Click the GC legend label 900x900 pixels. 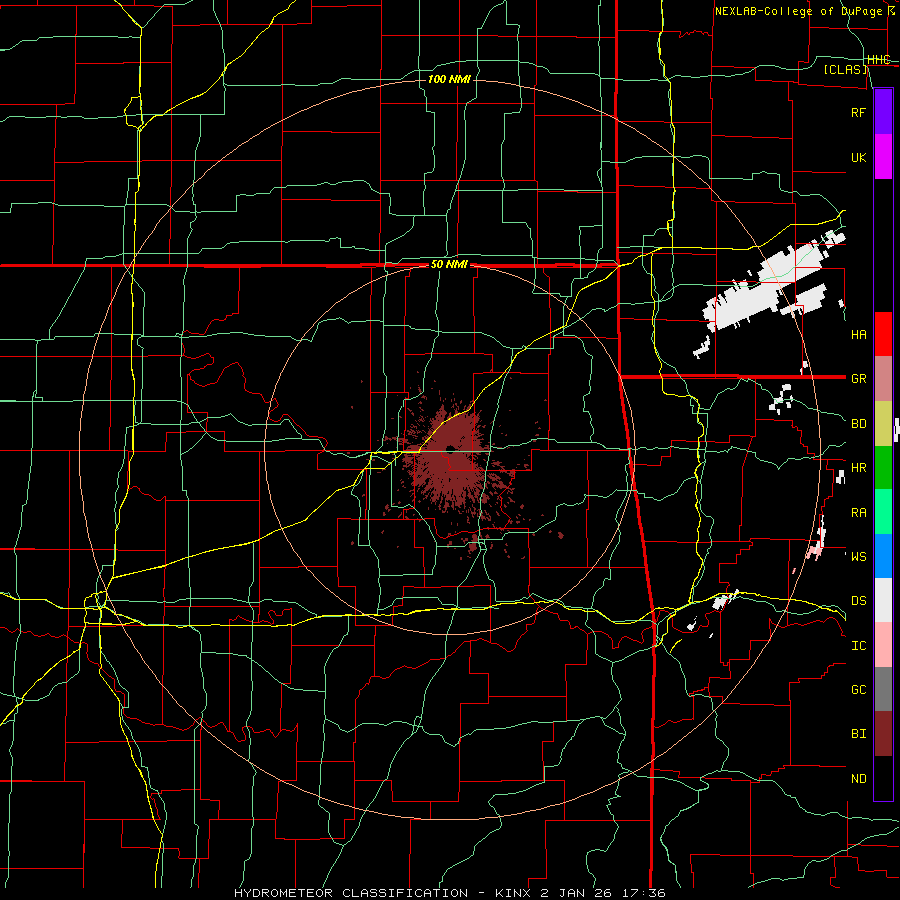(859, 690)
